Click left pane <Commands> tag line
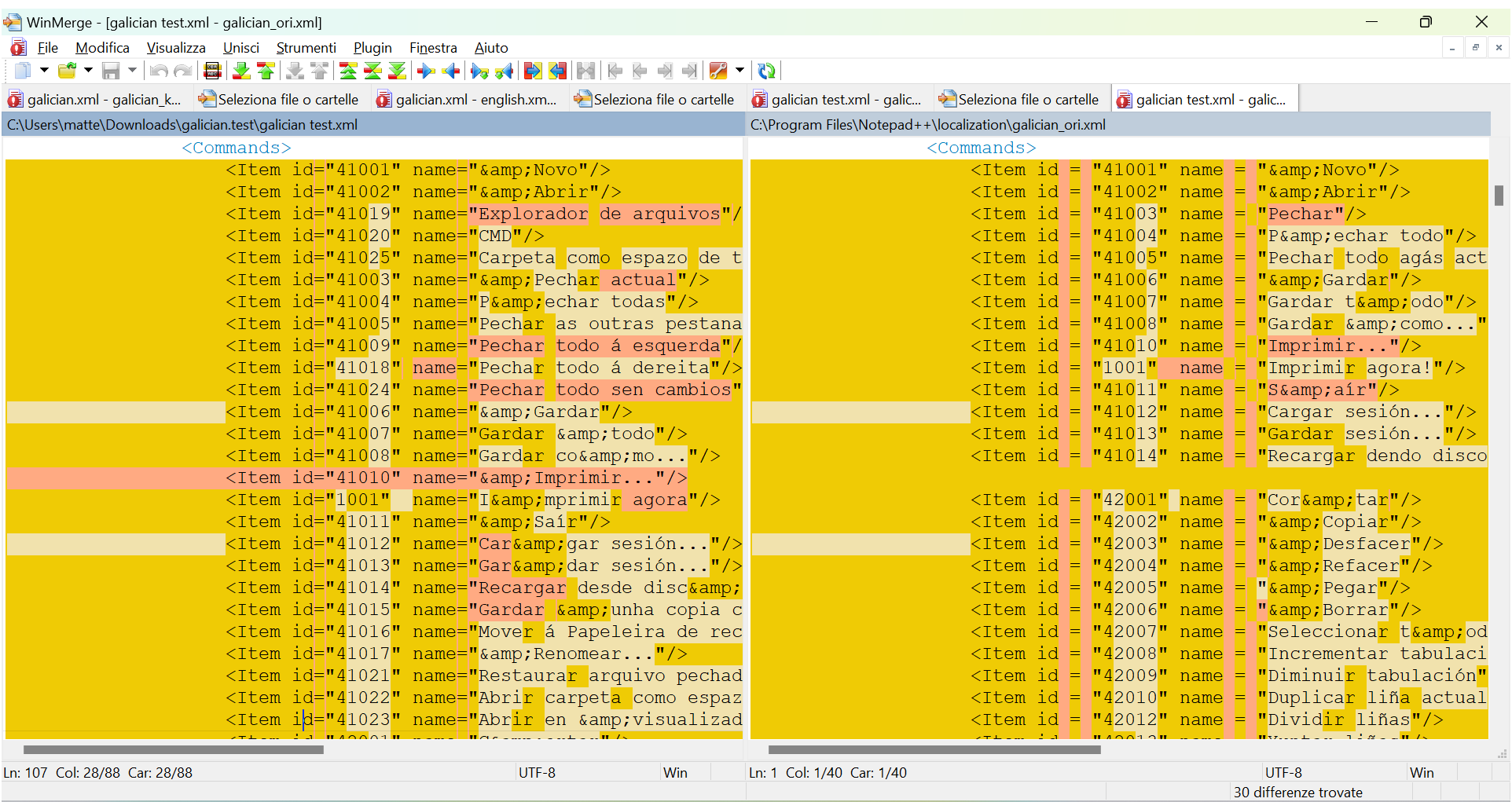Screen dimensions: 1512x802 [x=374, y=148]
